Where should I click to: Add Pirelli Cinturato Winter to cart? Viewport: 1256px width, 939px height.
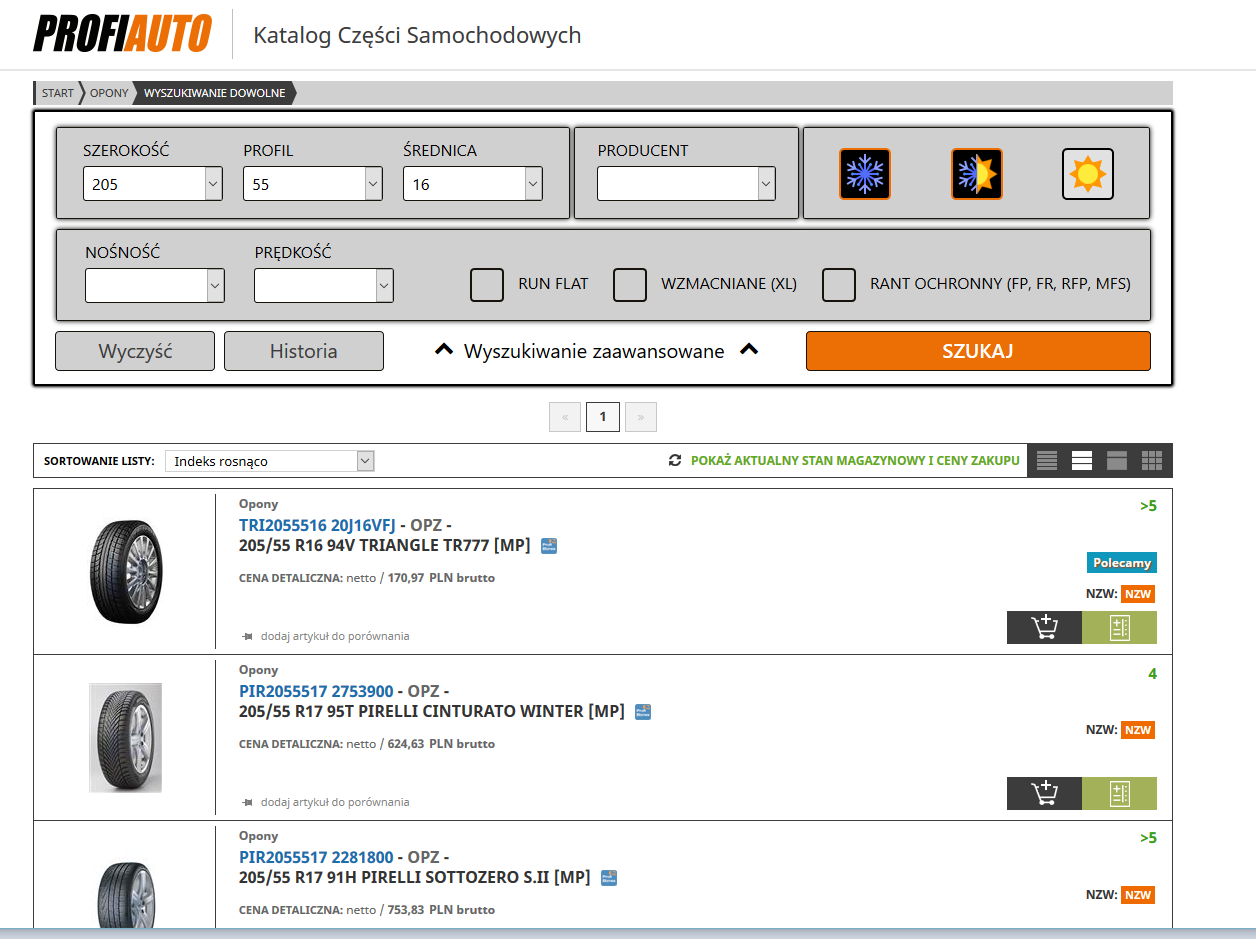tap(1044, 793)
